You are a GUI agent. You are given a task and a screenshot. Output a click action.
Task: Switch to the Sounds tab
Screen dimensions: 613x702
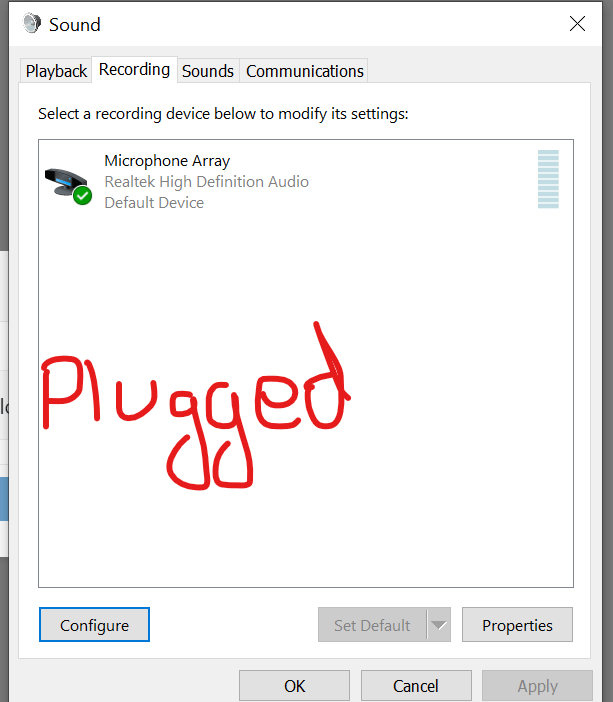[208, 71]
